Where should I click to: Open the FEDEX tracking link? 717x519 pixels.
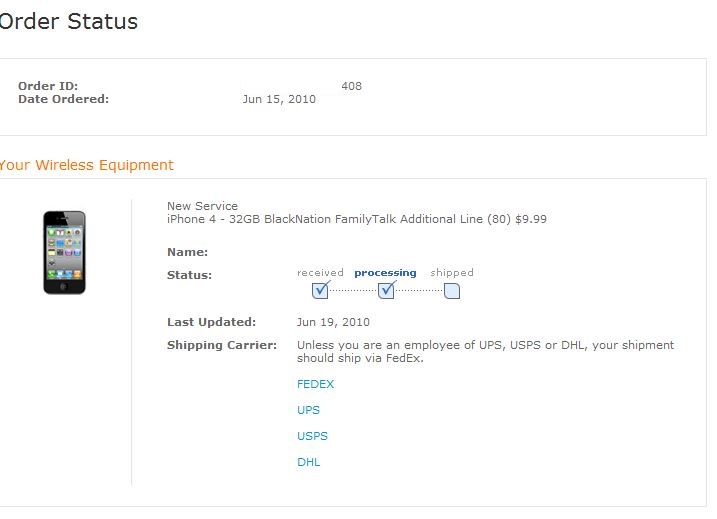tap(316, 384)
